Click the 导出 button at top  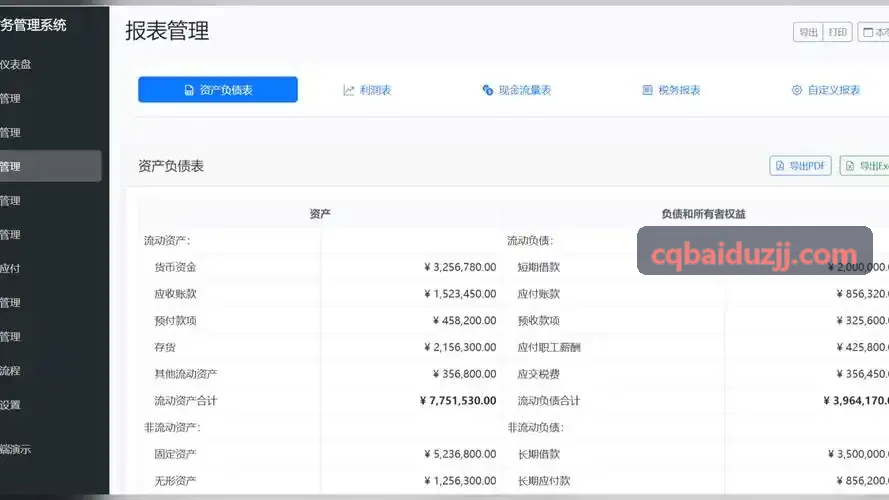[x=808, y=32]
